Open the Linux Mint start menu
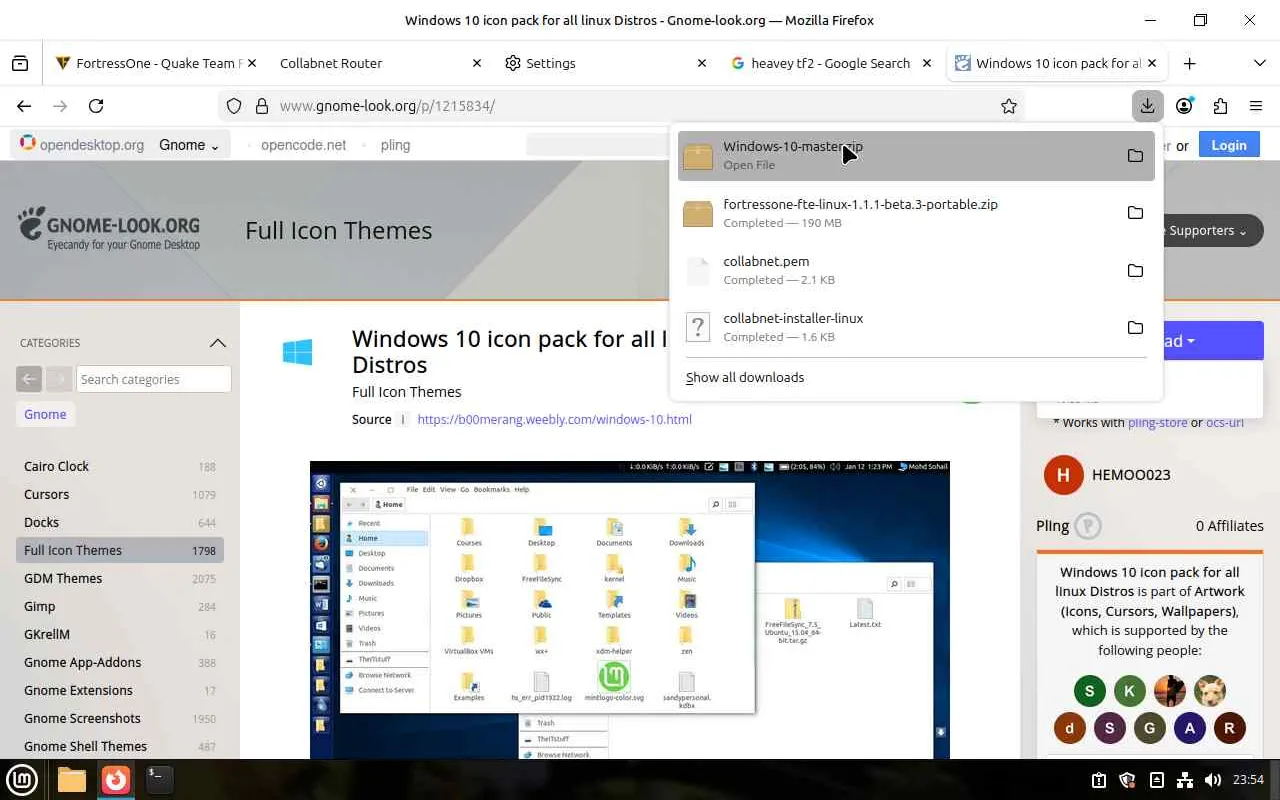Image resolution: width=1280 pixels, height=800 pixels. (22, 779)
